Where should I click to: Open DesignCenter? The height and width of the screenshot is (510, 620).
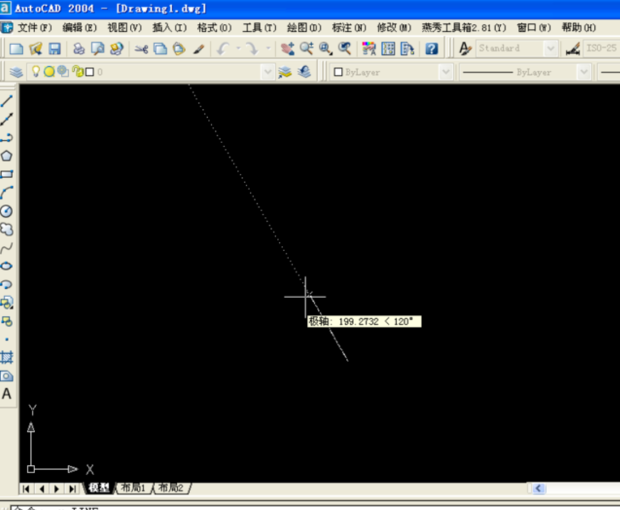click(388, 49)
